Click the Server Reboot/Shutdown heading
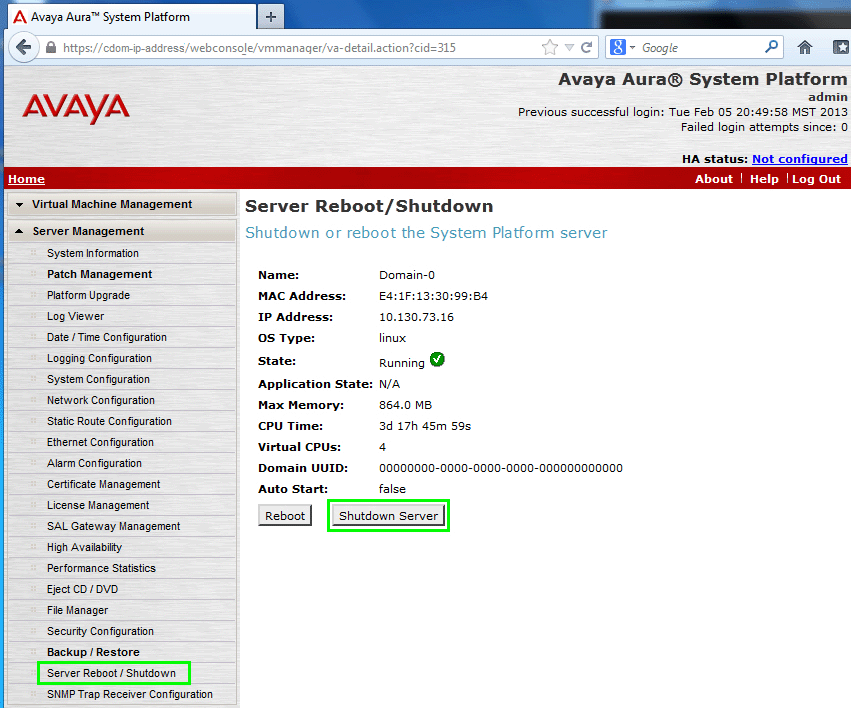 tap(369, 206)
